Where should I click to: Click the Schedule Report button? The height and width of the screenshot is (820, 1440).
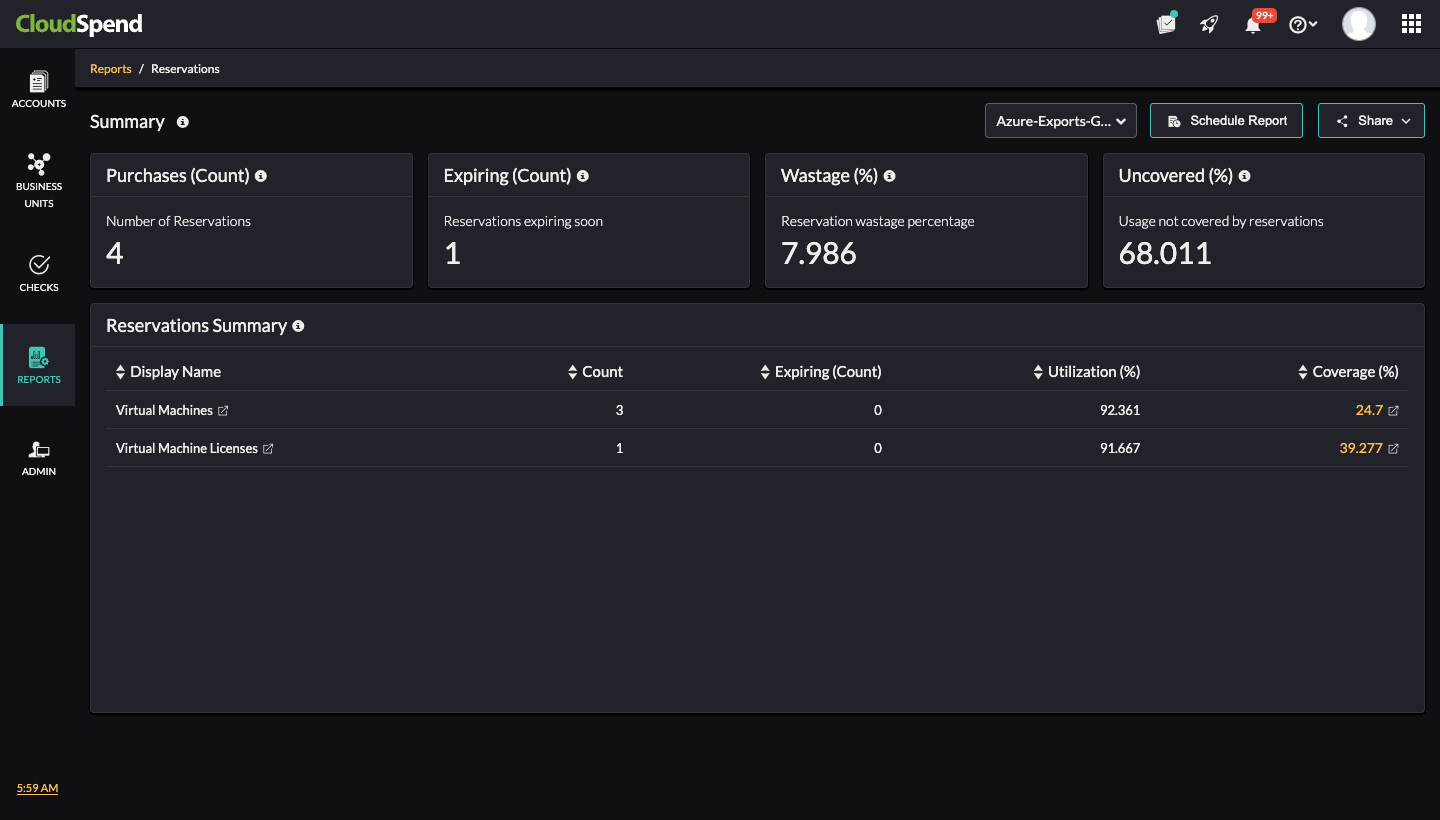(1226, 121)
